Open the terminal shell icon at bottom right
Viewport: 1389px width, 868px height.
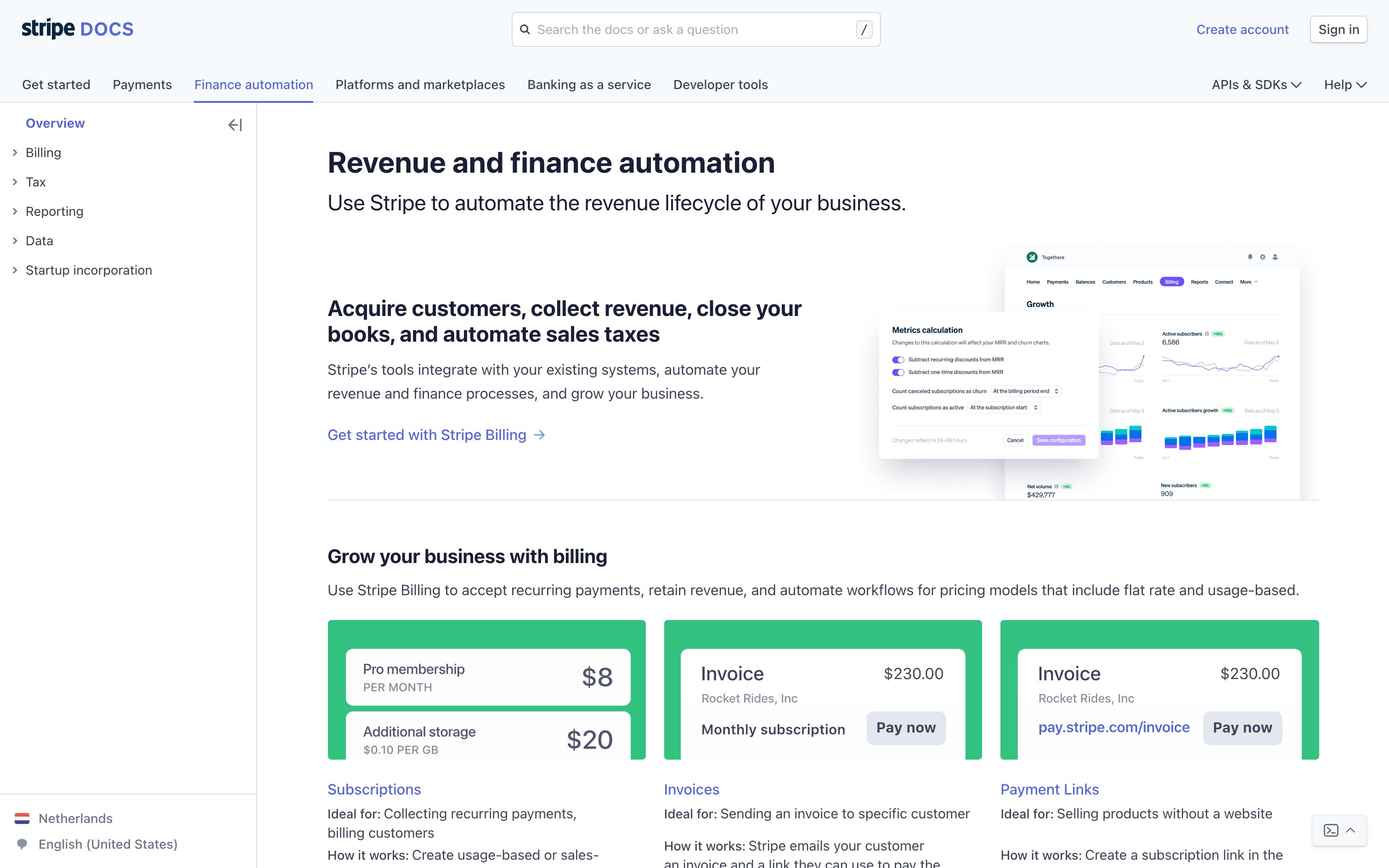pos(1331,830)
